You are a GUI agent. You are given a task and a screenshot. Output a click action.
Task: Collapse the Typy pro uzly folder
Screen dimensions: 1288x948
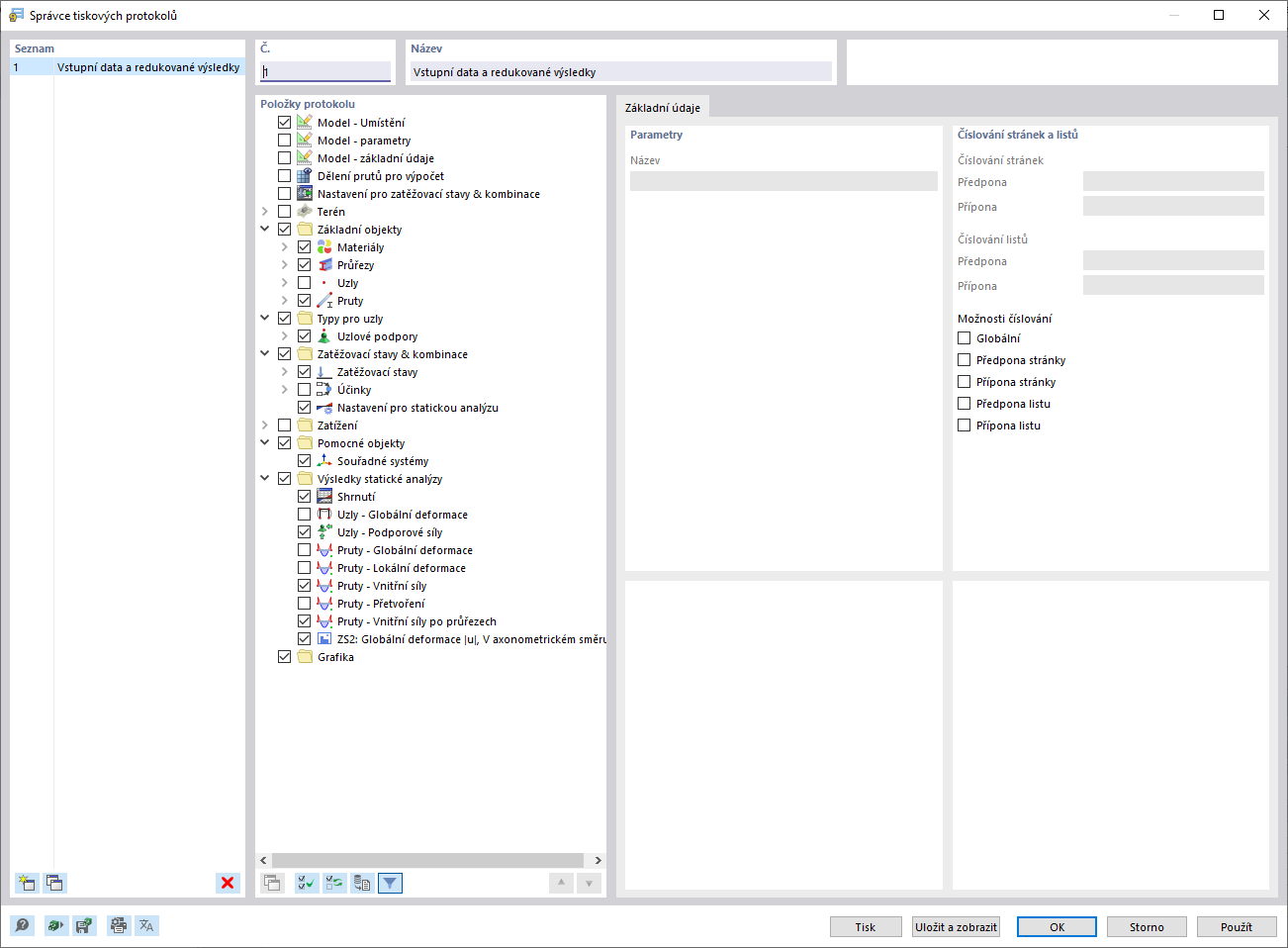point(265,319)
